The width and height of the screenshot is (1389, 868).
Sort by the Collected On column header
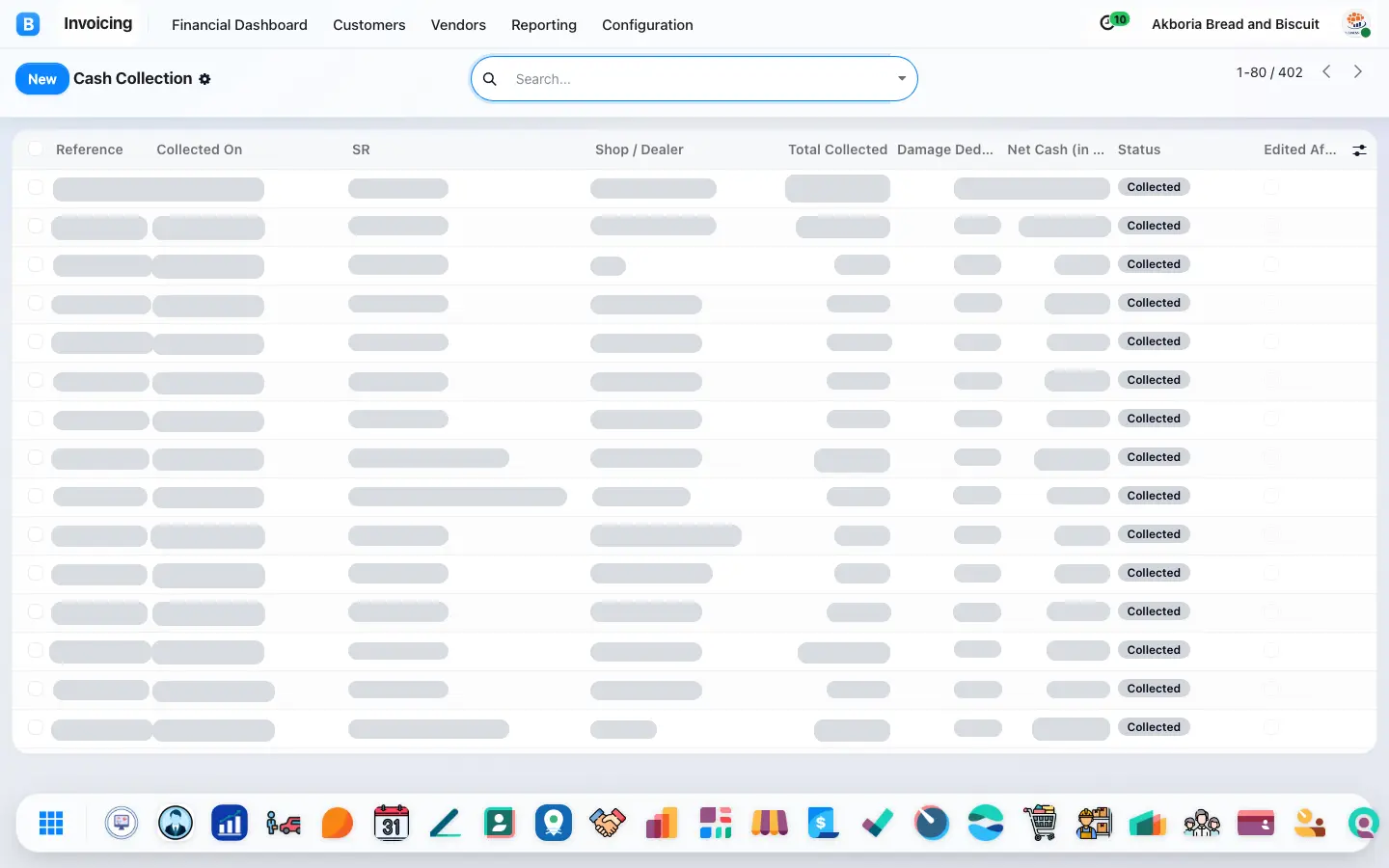(x=200, y=149)
